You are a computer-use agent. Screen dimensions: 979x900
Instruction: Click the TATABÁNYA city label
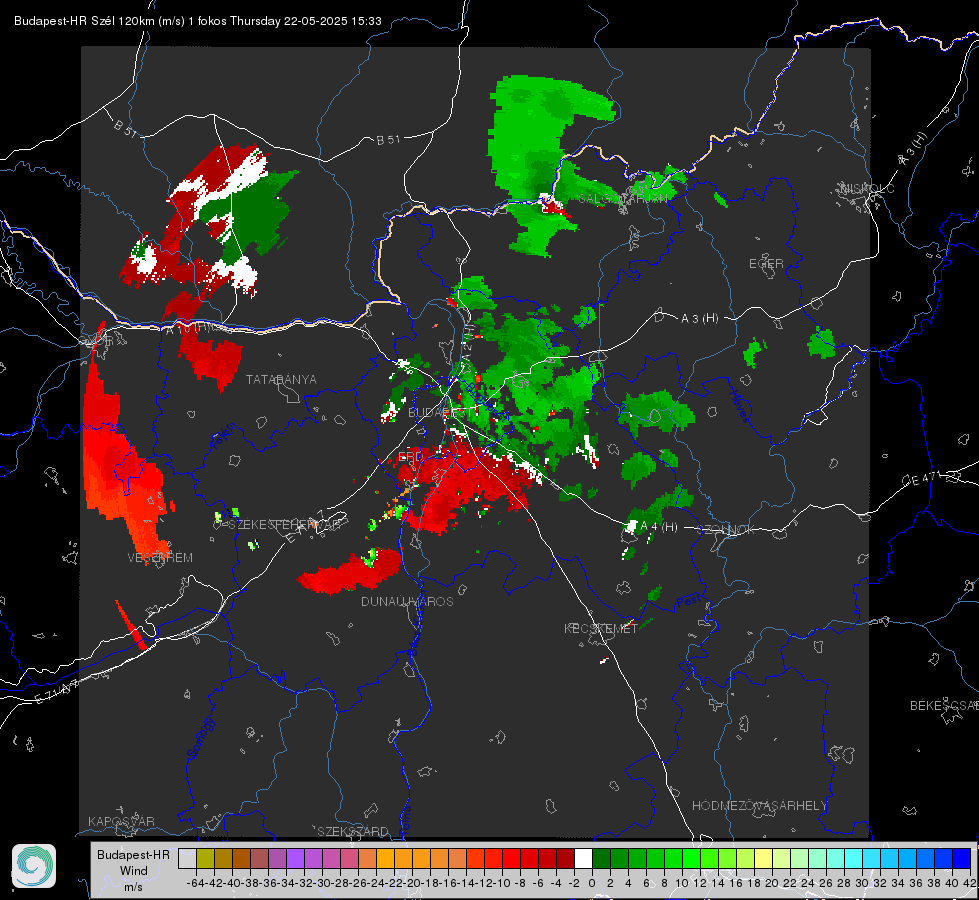point(281,380)
